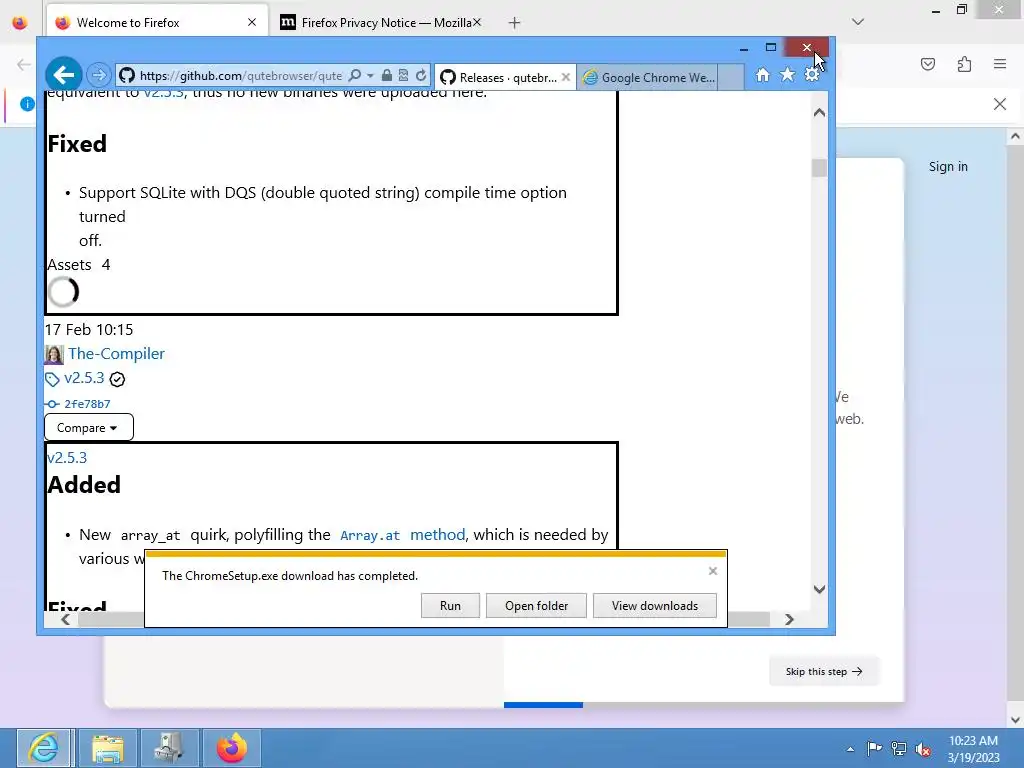Expand the Assets 4 section
The height and width of the screenshot is (768, 1024).
78,264
